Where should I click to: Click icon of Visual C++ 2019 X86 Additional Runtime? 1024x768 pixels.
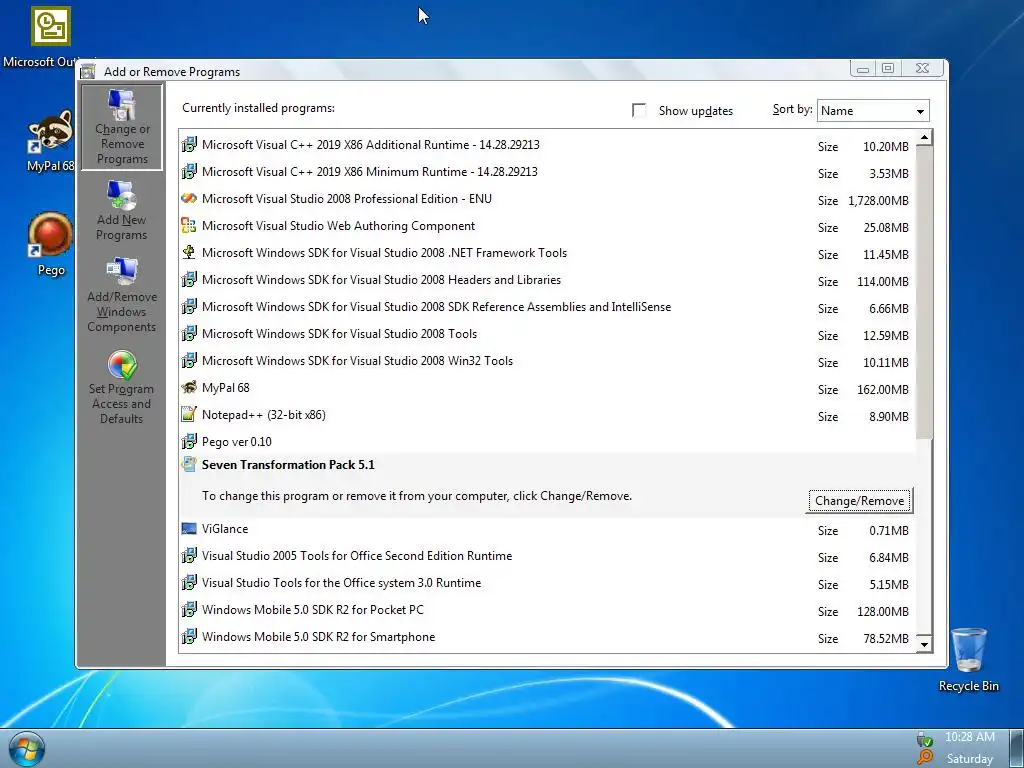click(189, 145)
